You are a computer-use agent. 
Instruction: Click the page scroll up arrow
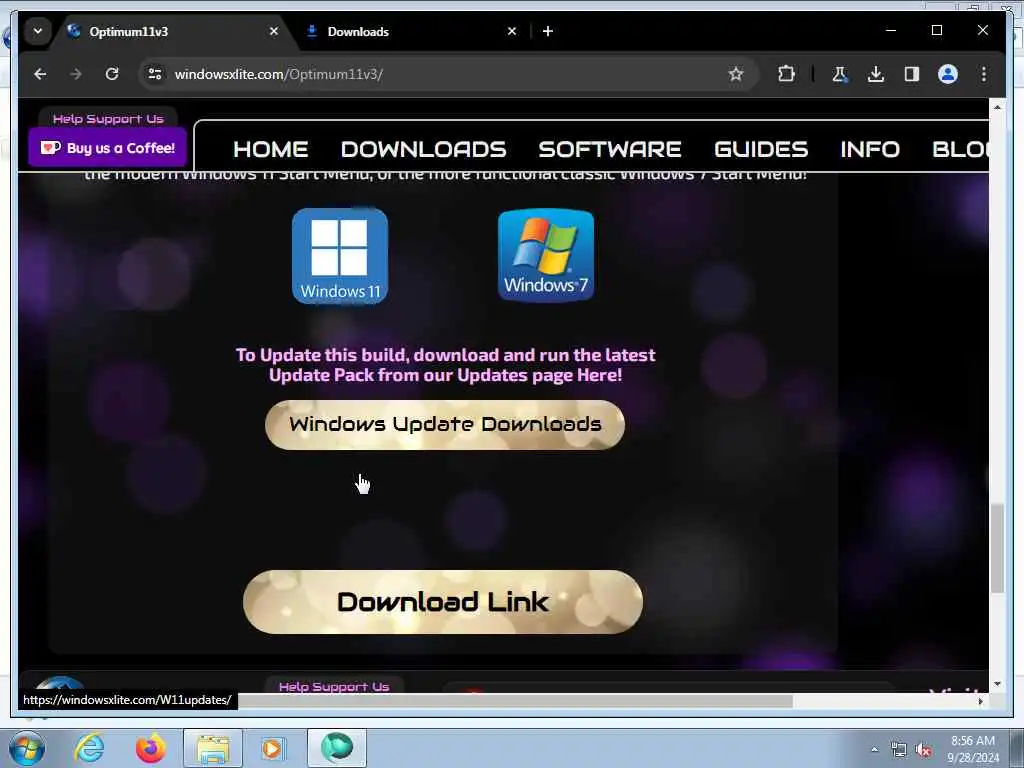tap(997, 106)
